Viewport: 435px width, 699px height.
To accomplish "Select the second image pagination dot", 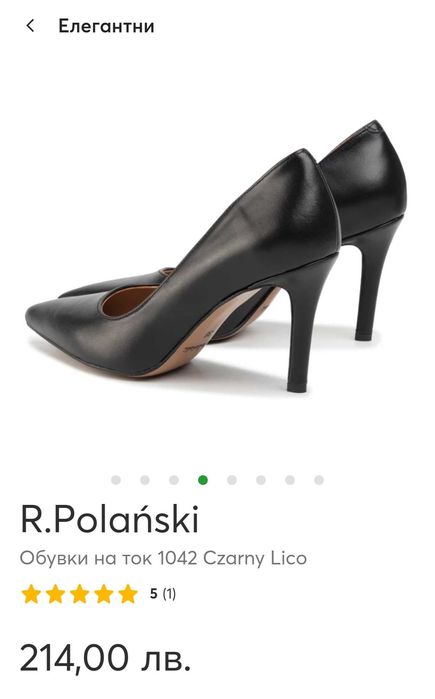I will pos(145,480).
